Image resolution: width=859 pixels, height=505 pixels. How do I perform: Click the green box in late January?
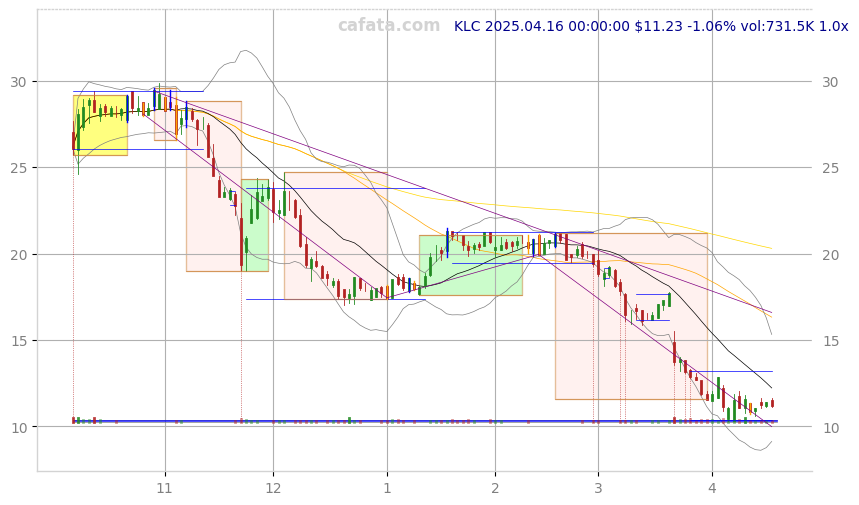[471, 266]
